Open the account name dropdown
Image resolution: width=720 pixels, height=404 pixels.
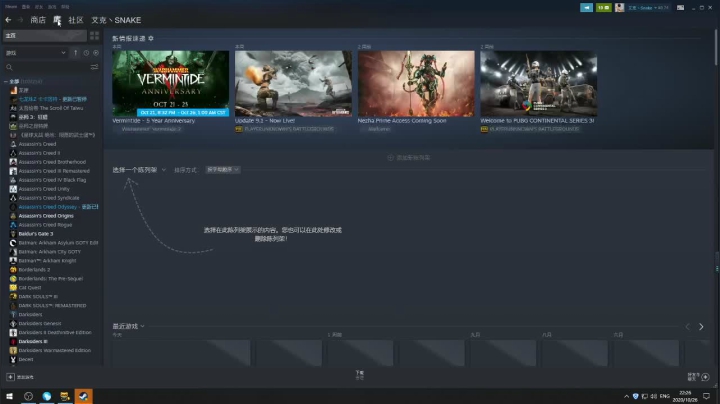[x=648, y=7]
